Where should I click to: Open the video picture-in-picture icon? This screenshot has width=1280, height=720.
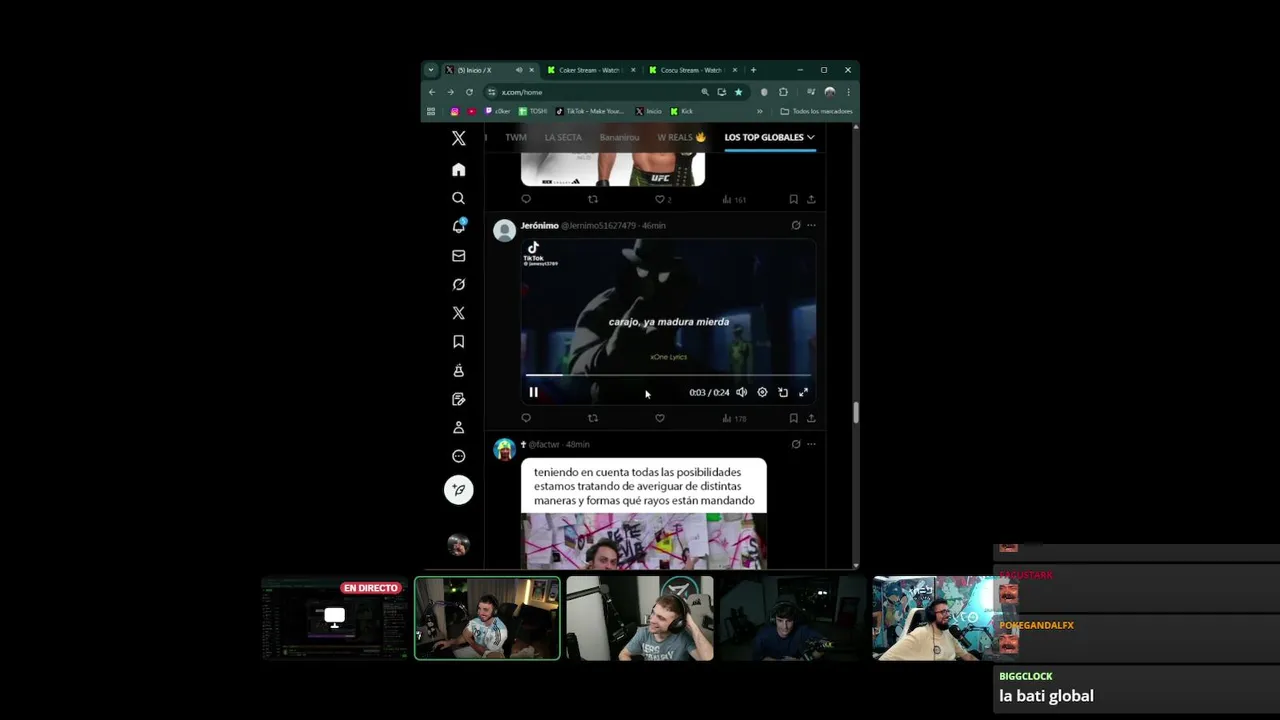point(783,392)
